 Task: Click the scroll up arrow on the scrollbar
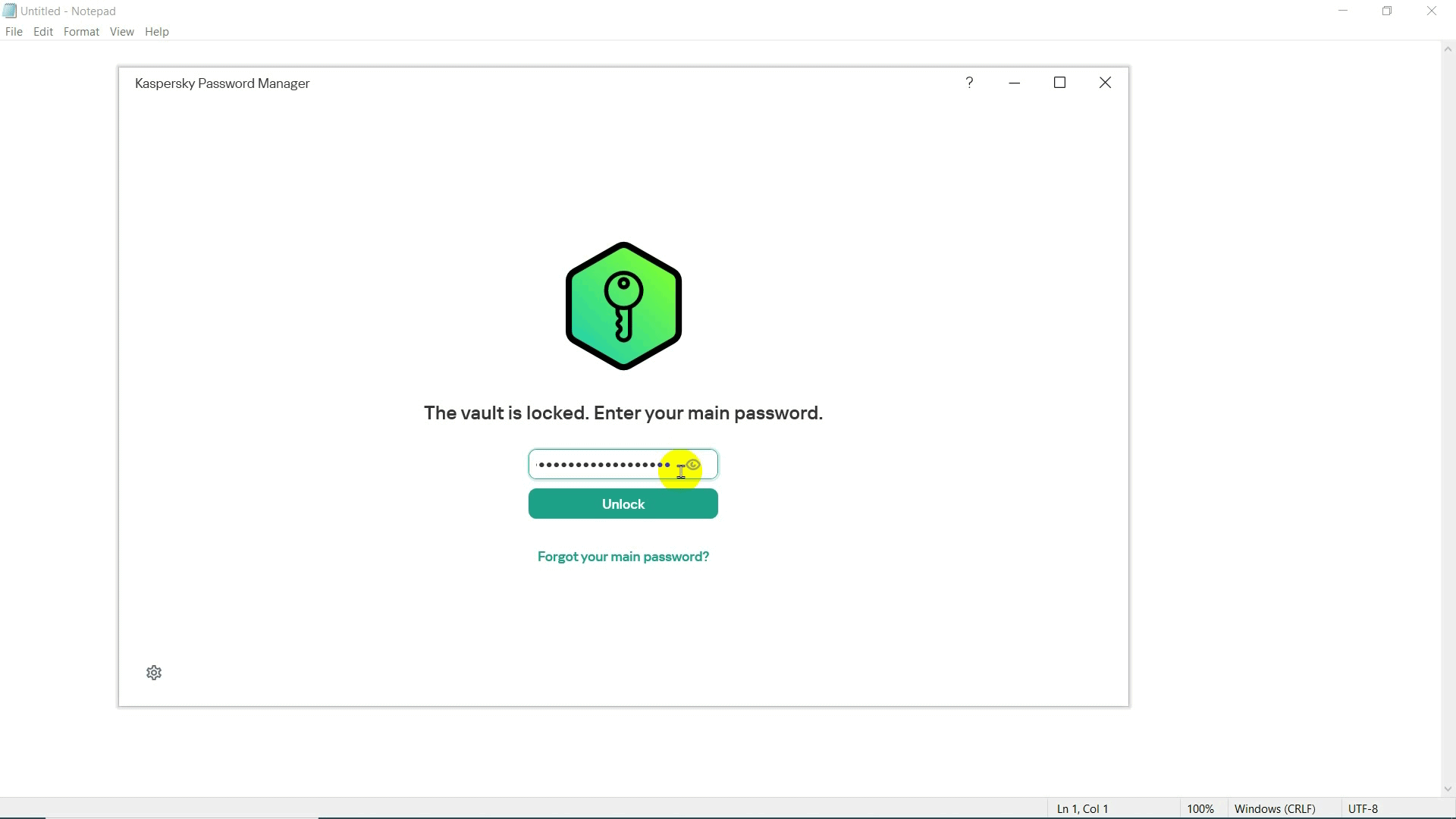(x=1448, y=49)
